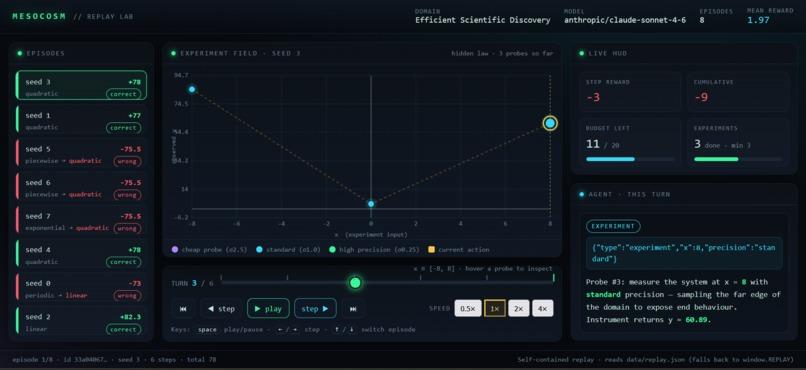Set playback speed to 4×
The image size is (806, 370).
coord(543,309)
